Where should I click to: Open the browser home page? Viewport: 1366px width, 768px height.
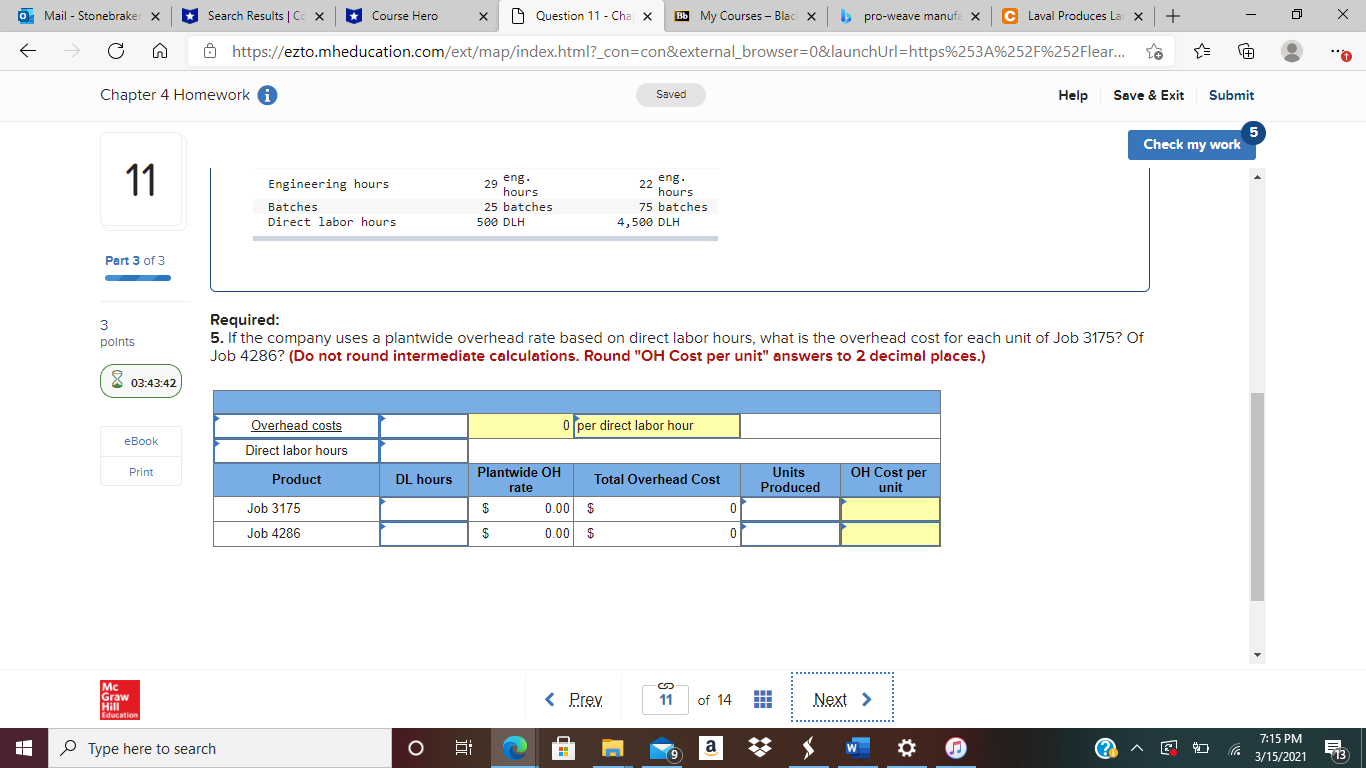[160, 53]
